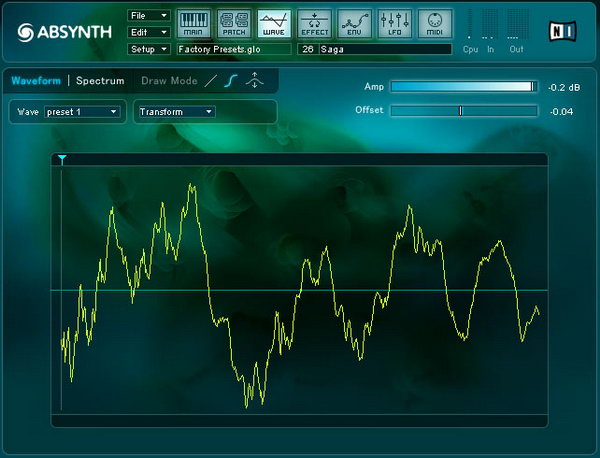Open the Main keyboard page
The height and width of the screenshot is (458, 600).
pyautogui.click(x=194, y=24)
